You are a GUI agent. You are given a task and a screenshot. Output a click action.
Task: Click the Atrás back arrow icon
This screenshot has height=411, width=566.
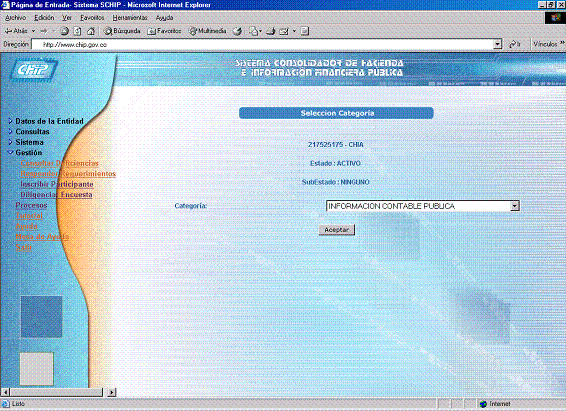(x=8, y=31)
